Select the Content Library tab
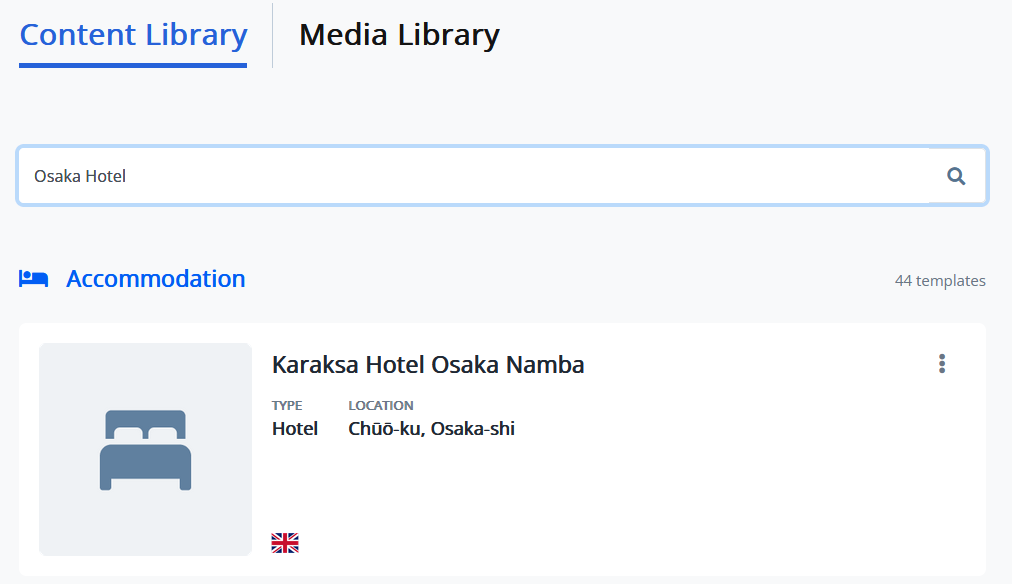The image size is (1012, 584). [133, 35]
